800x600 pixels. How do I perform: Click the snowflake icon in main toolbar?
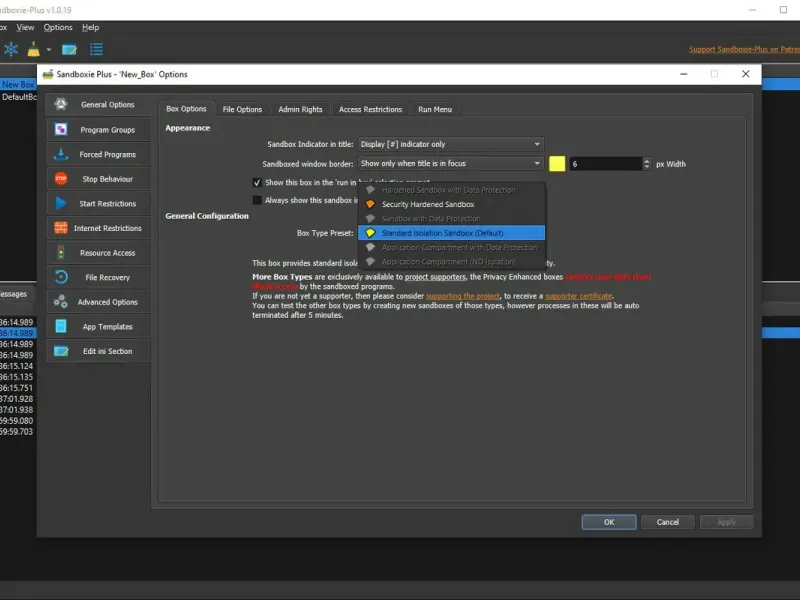coord(11,49)
